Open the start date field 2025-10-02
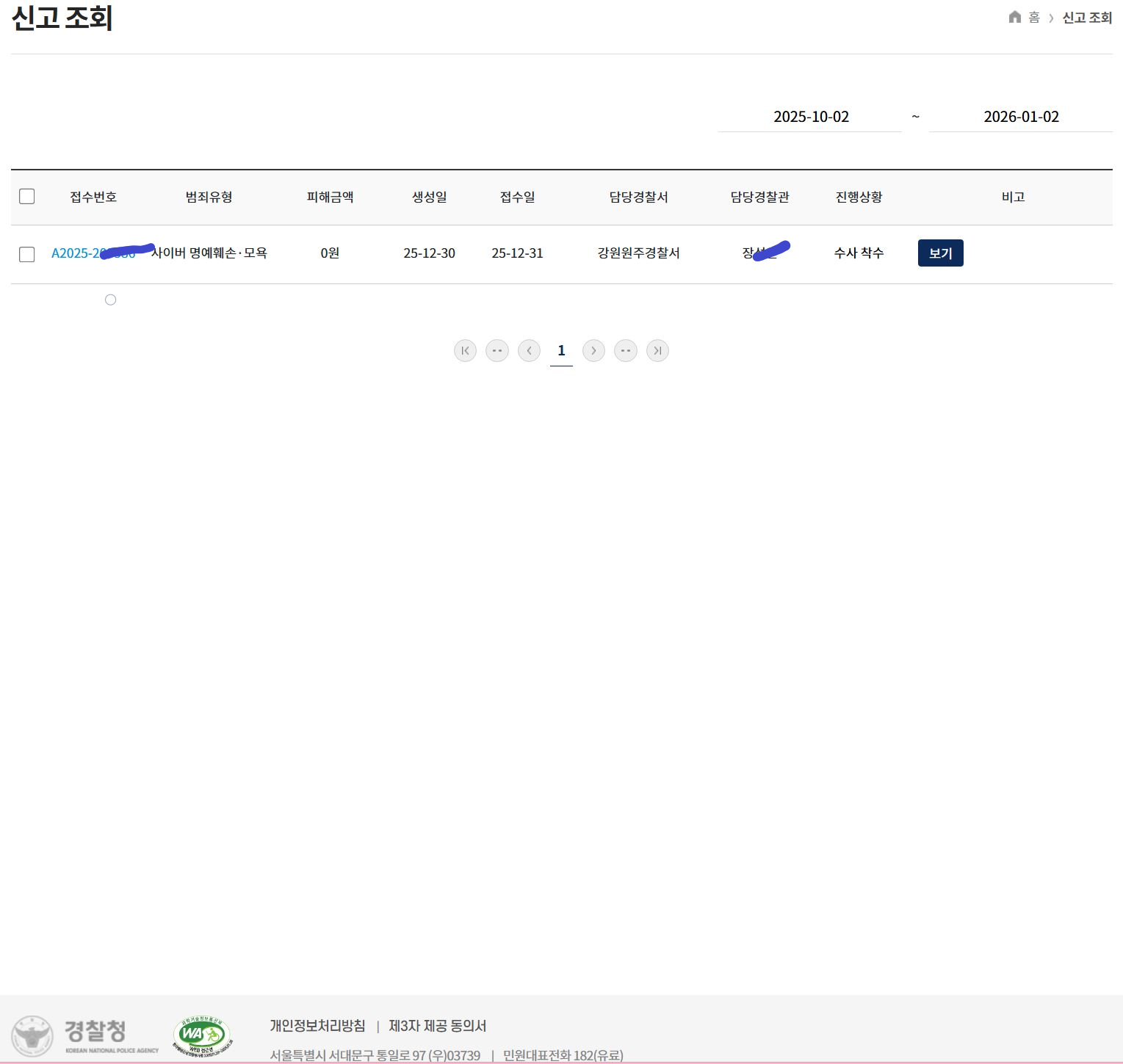This screenshot has height=1064, width=1123. 810,117
